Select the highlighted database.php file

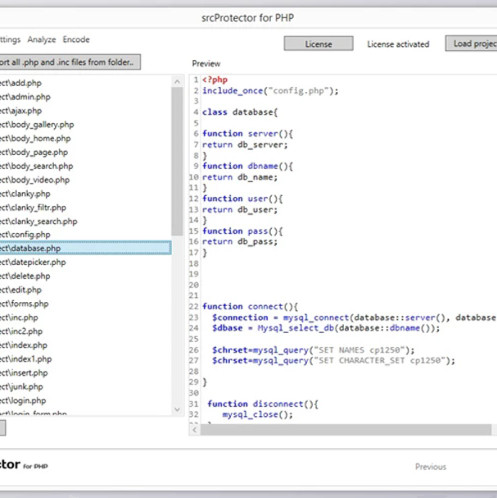[86, 248]
